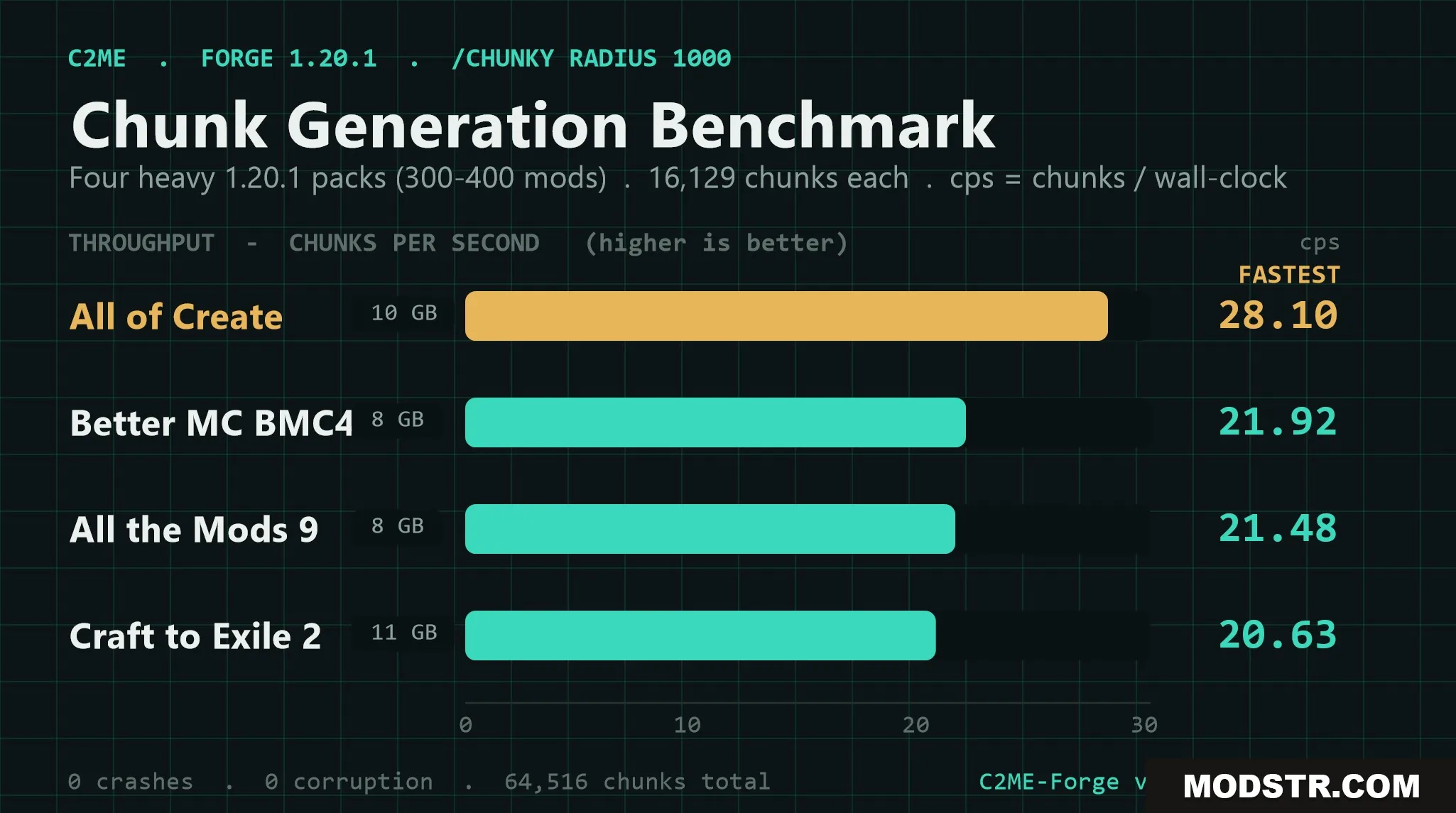Viewport: 1456px width, 813px height.
Task: Click '(higher is better)' note
Action: [x=717, y=243]
